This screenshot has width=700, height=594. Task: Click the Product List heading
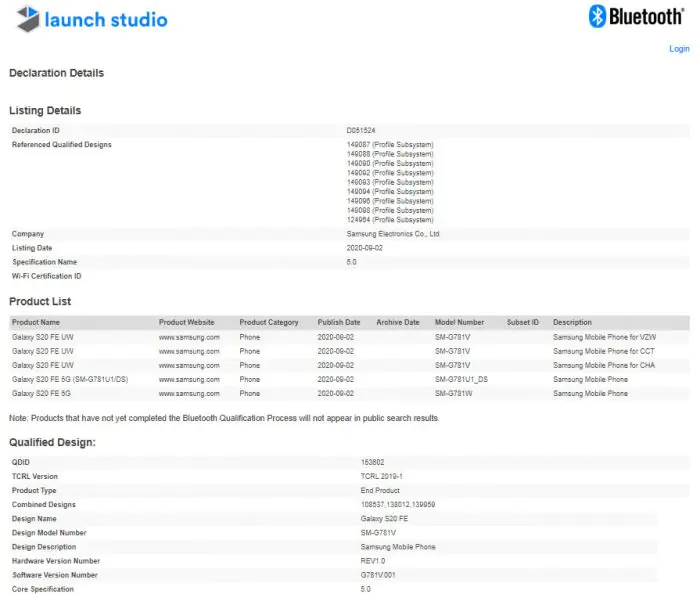point(40,302)
